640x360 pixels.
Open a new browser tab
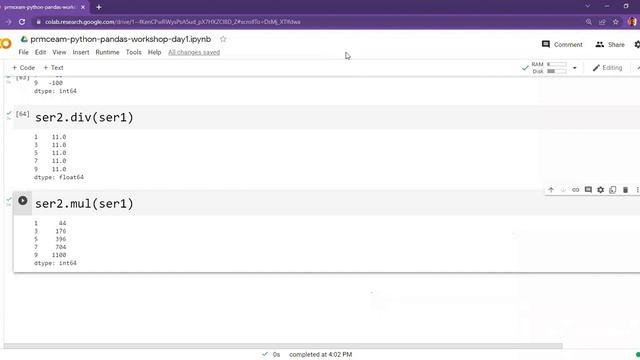point(99,7)
